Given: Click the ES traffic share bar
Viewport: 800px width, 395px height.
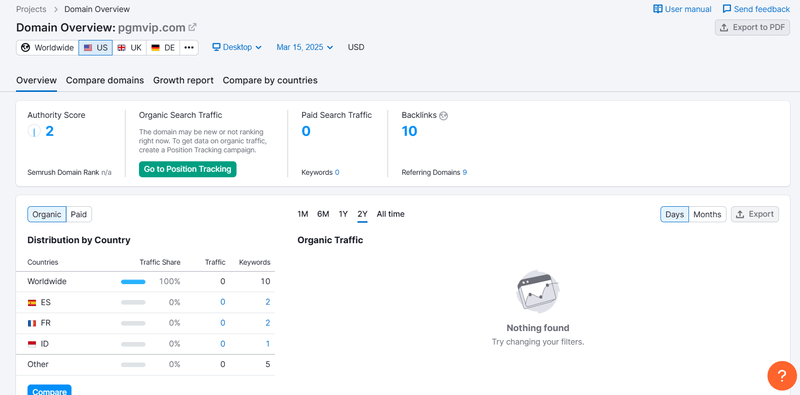Looking at the screenshot, I should tap(133, 303).
